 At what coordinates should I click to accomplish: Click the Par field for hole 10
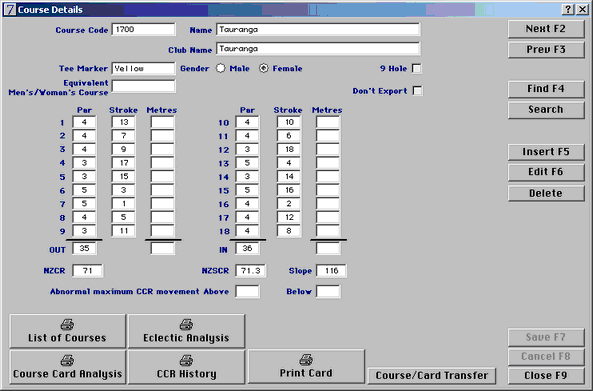247,122
